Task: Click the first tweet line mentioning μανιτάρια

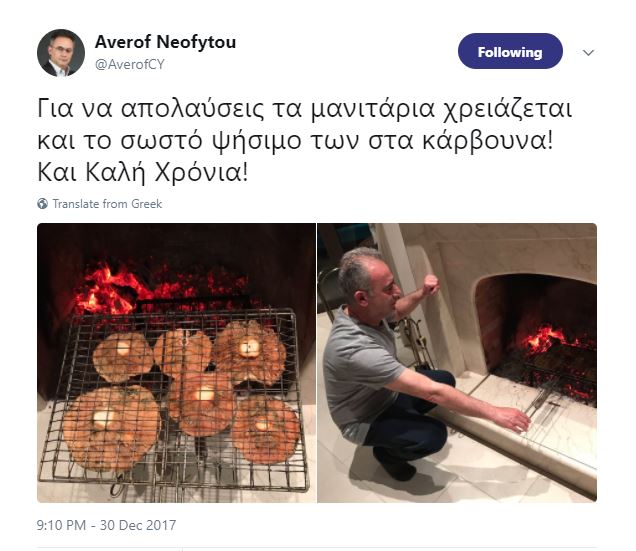Action: tap(304, 109)
